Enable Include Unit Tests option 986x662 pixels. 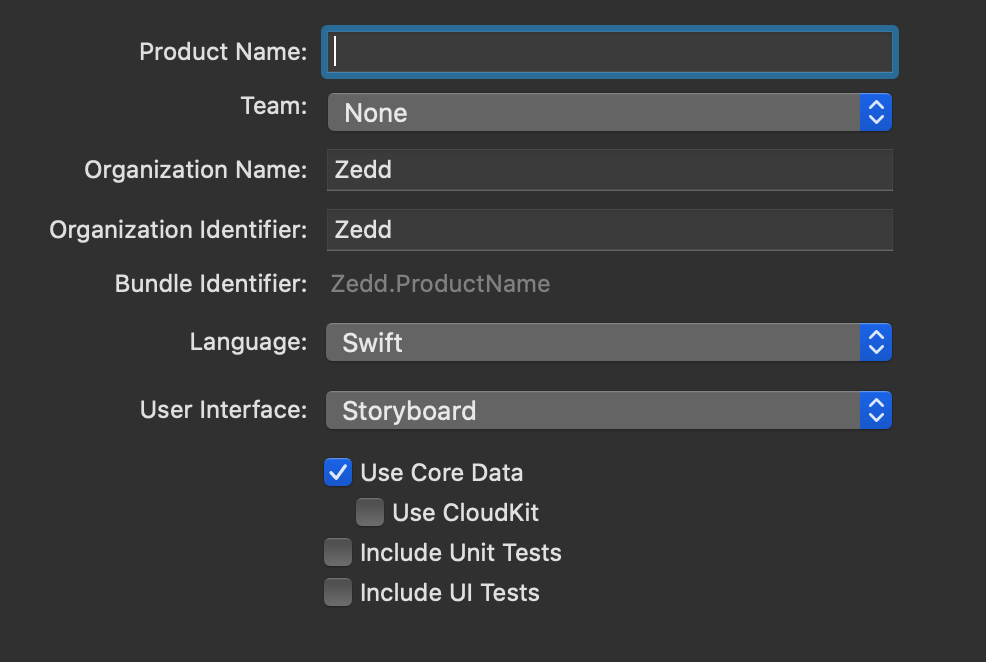coord(338,552)
